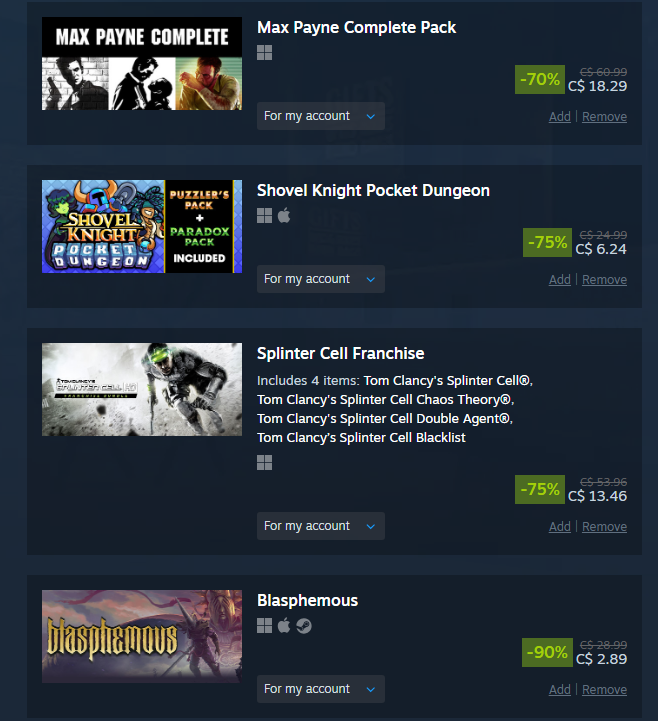658x721 pixels.
Task: Click Add link for Shovel Knight Pocket Dungeon
Action: tap(560, 280)
